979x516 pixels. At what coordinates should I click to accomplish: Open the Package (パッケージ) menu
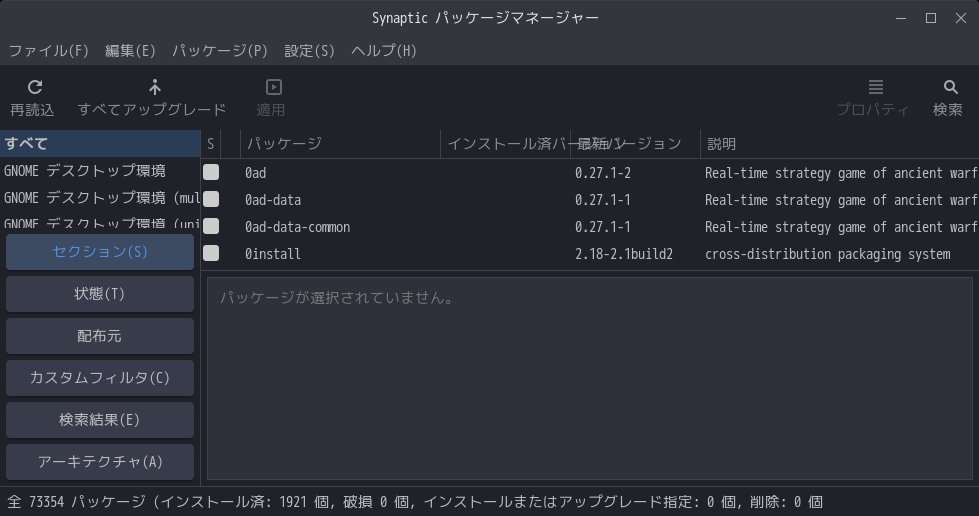click(x=219, y=50)
